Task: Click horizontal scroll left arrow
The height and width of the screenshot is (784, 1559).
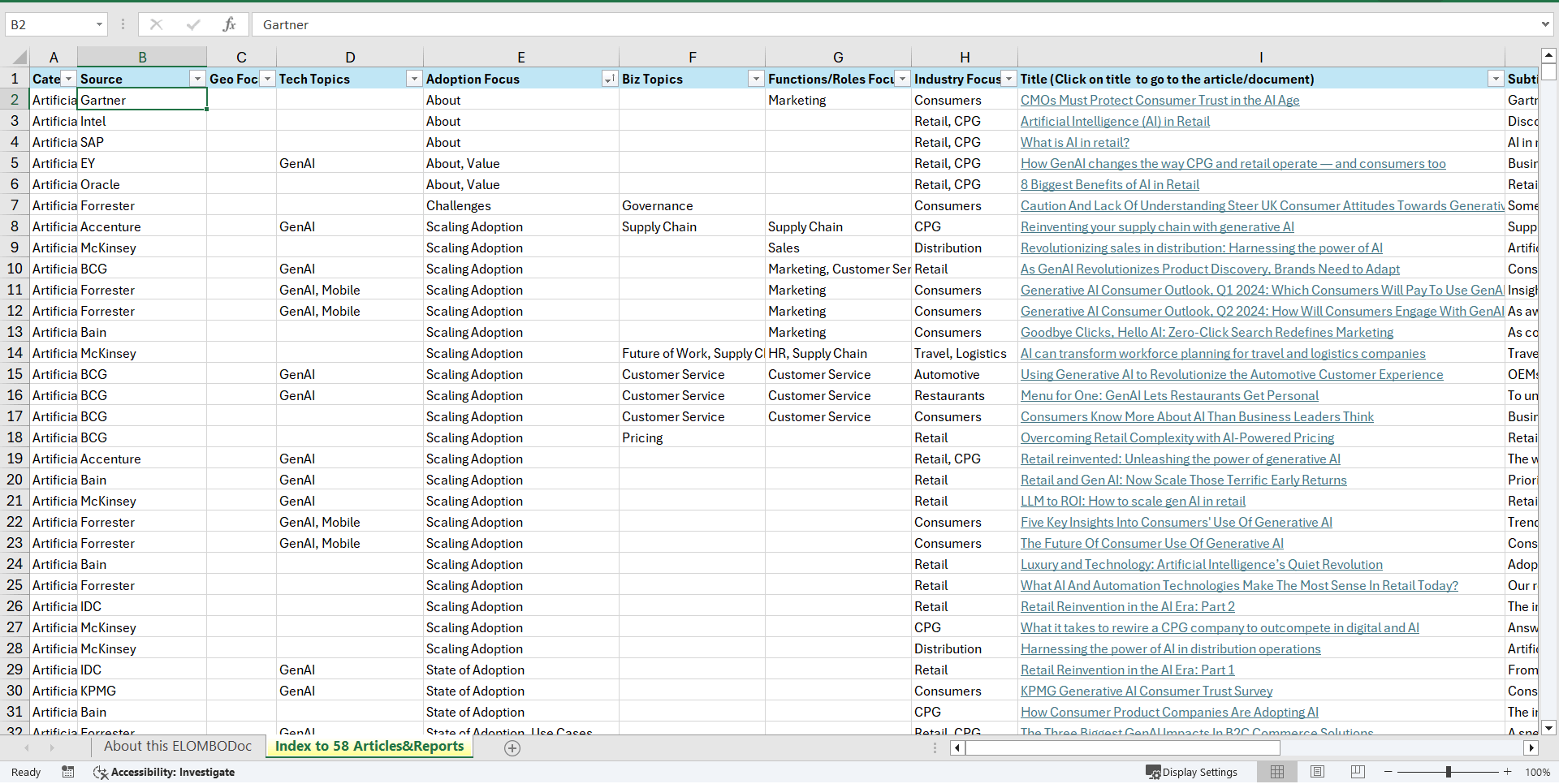Action: 957,748
